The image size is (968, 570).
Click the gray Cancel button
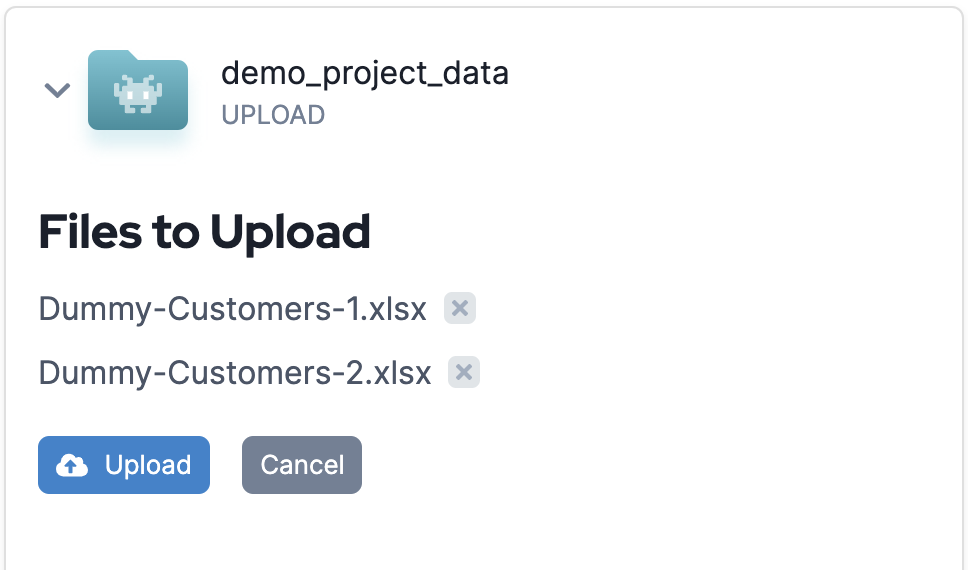[302, 465]
